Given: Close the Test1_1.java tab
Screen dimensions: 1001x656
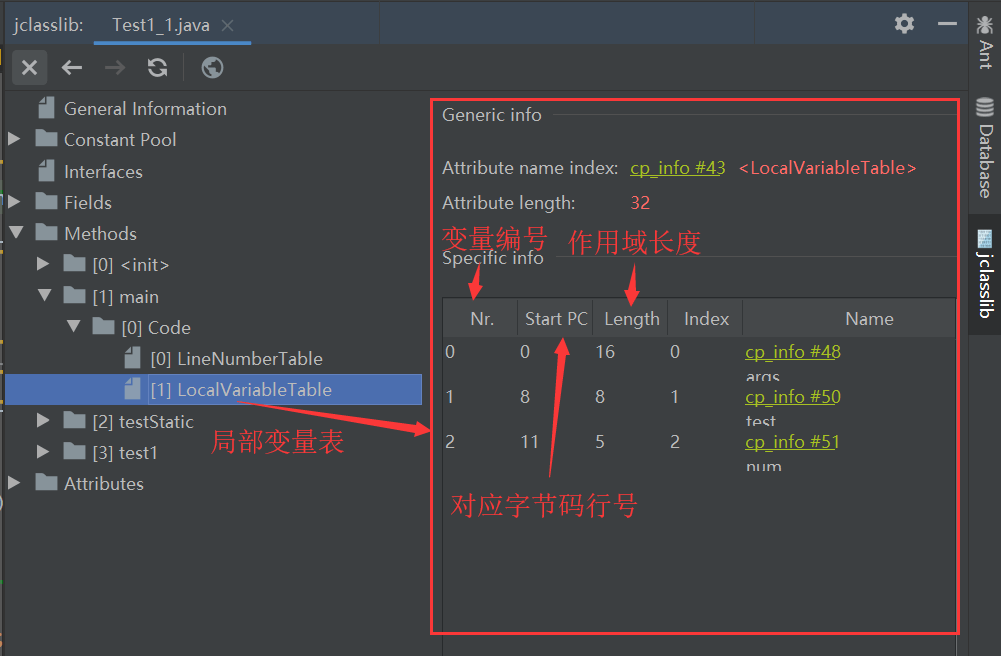Looking at the screenshot, I should click(x=228, y=25).
